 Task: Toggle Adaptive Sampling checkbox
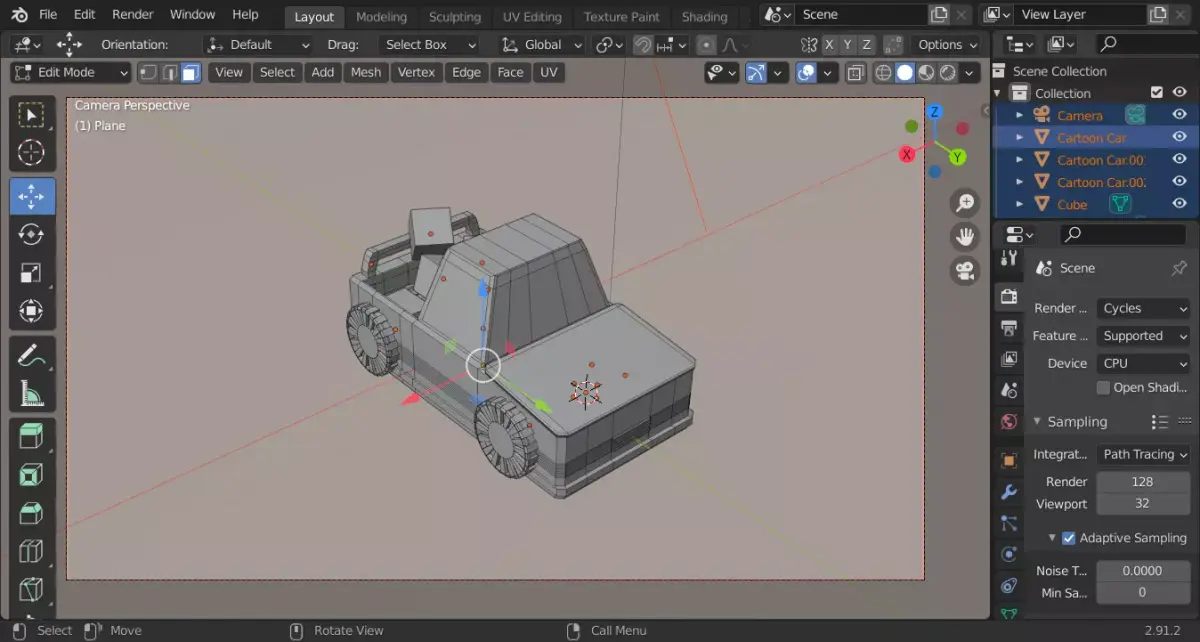(1069, 538)
